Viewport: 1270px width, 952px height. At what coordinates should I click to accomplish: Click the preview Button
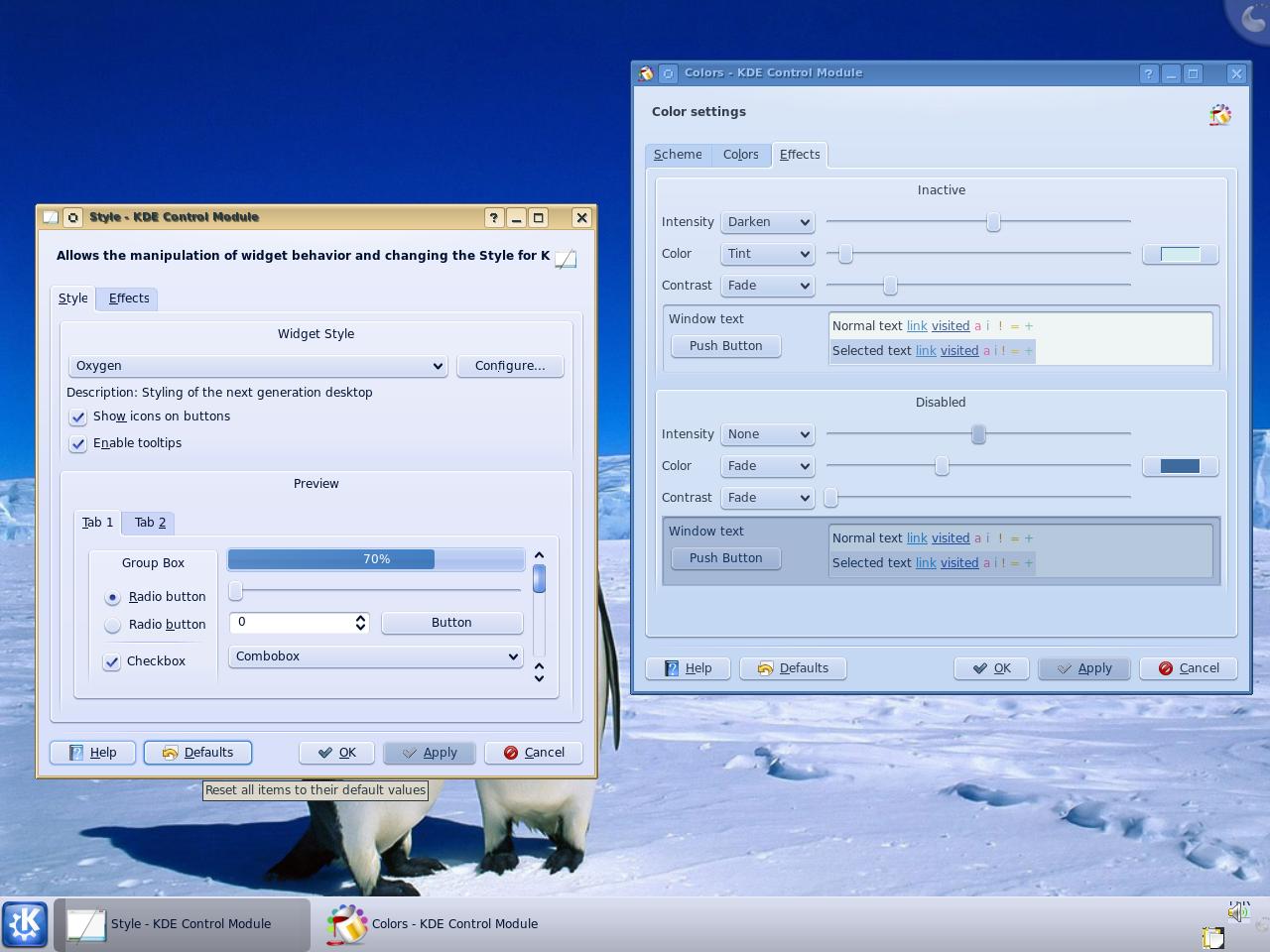451,623
